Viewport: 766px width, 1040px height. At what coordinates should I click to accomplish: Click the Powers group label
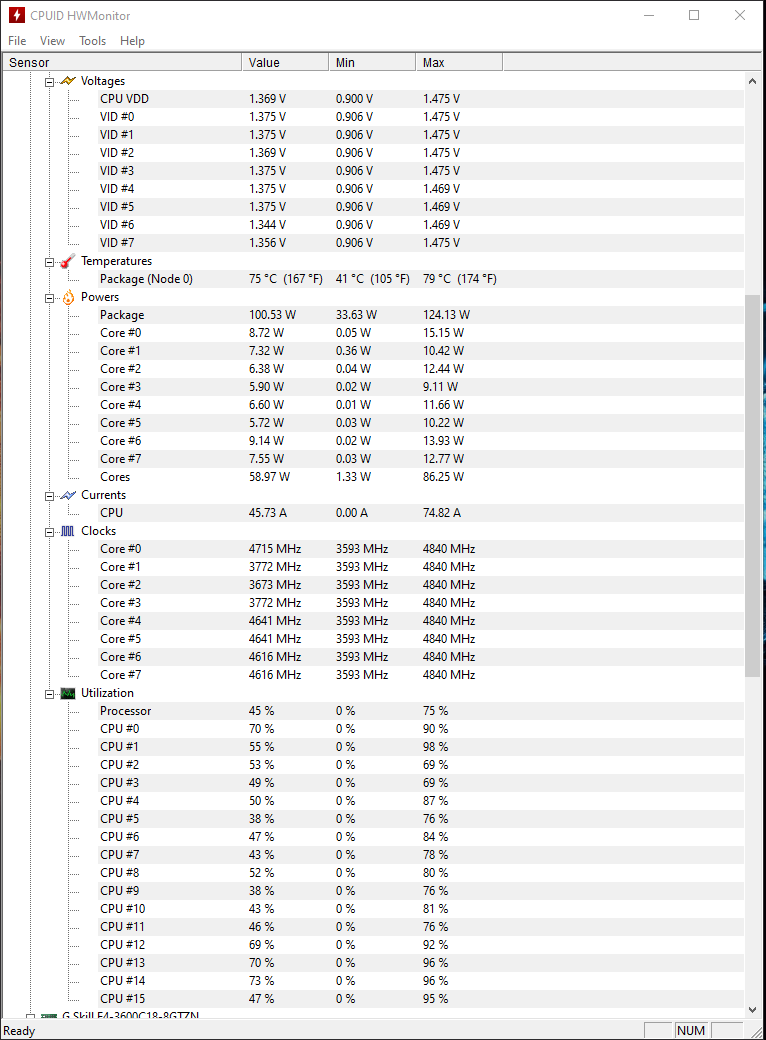tap(99, 296)
